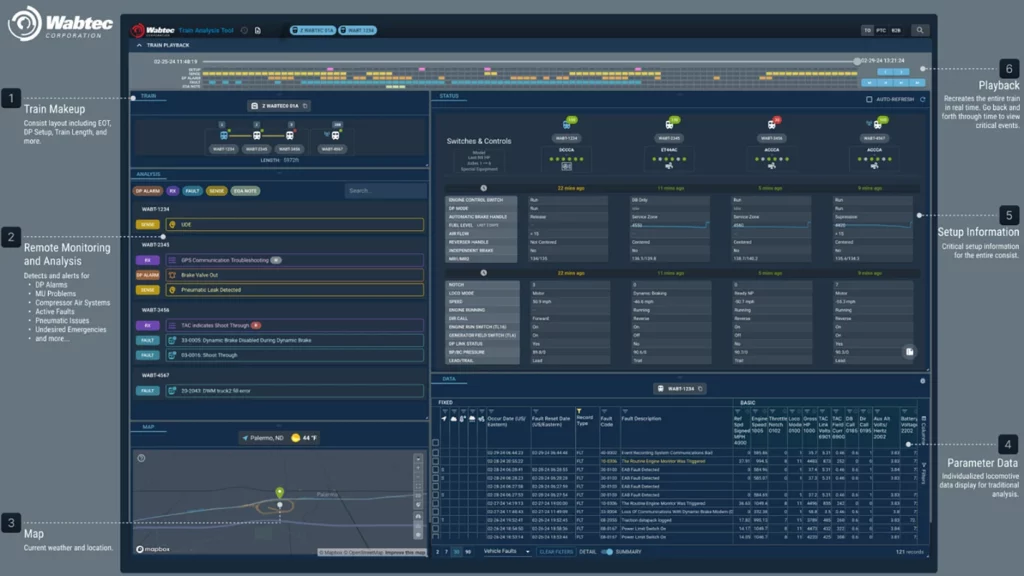Enable the Auto-Refresh checkbox
Viewport: 1024px width, 576px height.
tap(869, 100)
